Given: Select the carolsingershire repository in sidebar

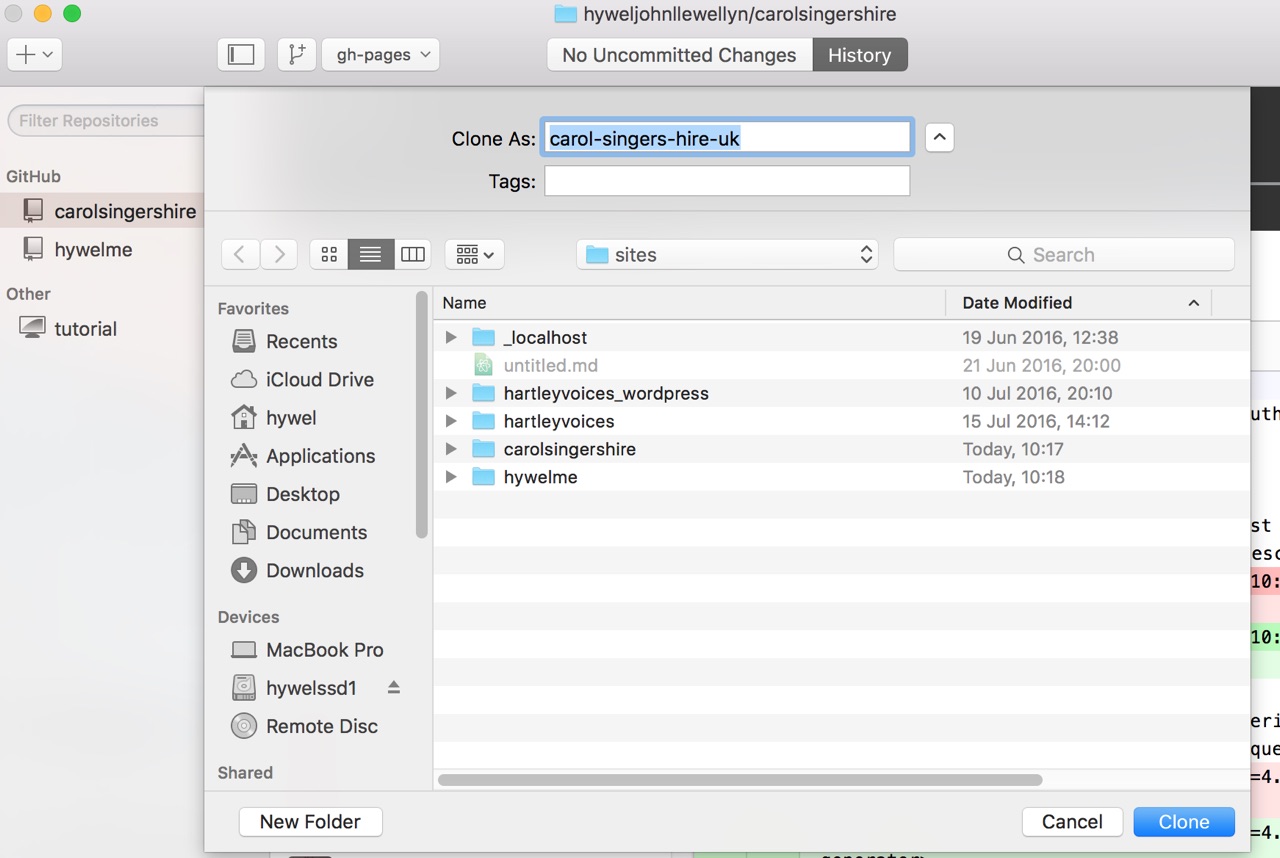Looking at the screenshot, I should coord(102,211).
